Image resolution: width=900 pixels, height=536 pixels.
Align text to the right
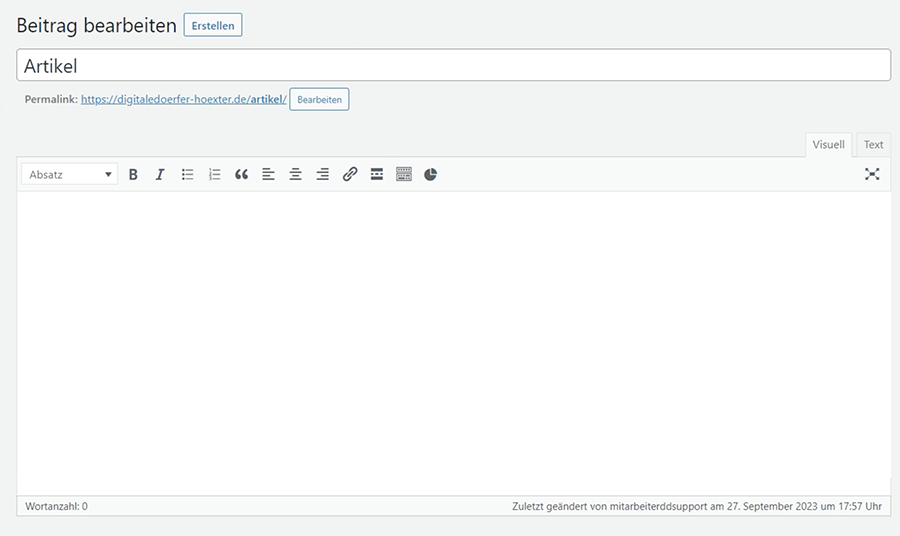tap(322, 174)
